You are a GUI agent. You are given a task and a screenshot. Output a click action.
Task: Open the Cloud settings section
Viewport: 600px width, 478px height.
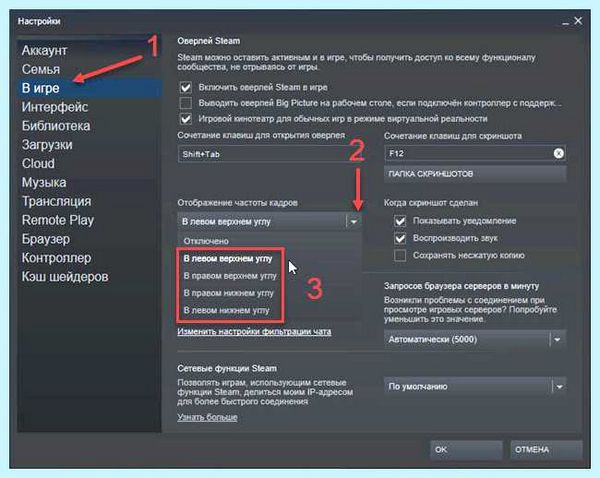tap(90, 163)
